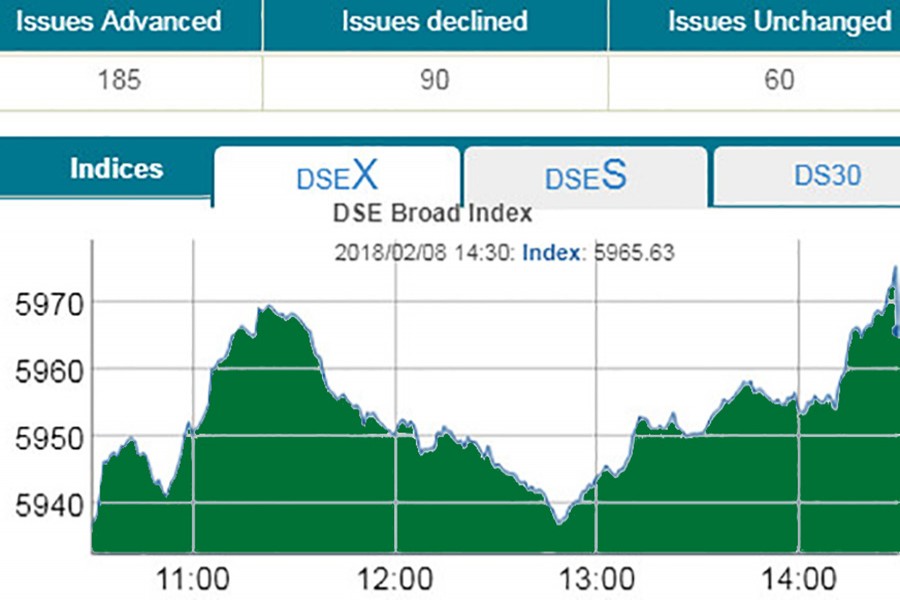The image size is (900, 600).
Task: Click the Issues declined column header
Action: point(434,21)
